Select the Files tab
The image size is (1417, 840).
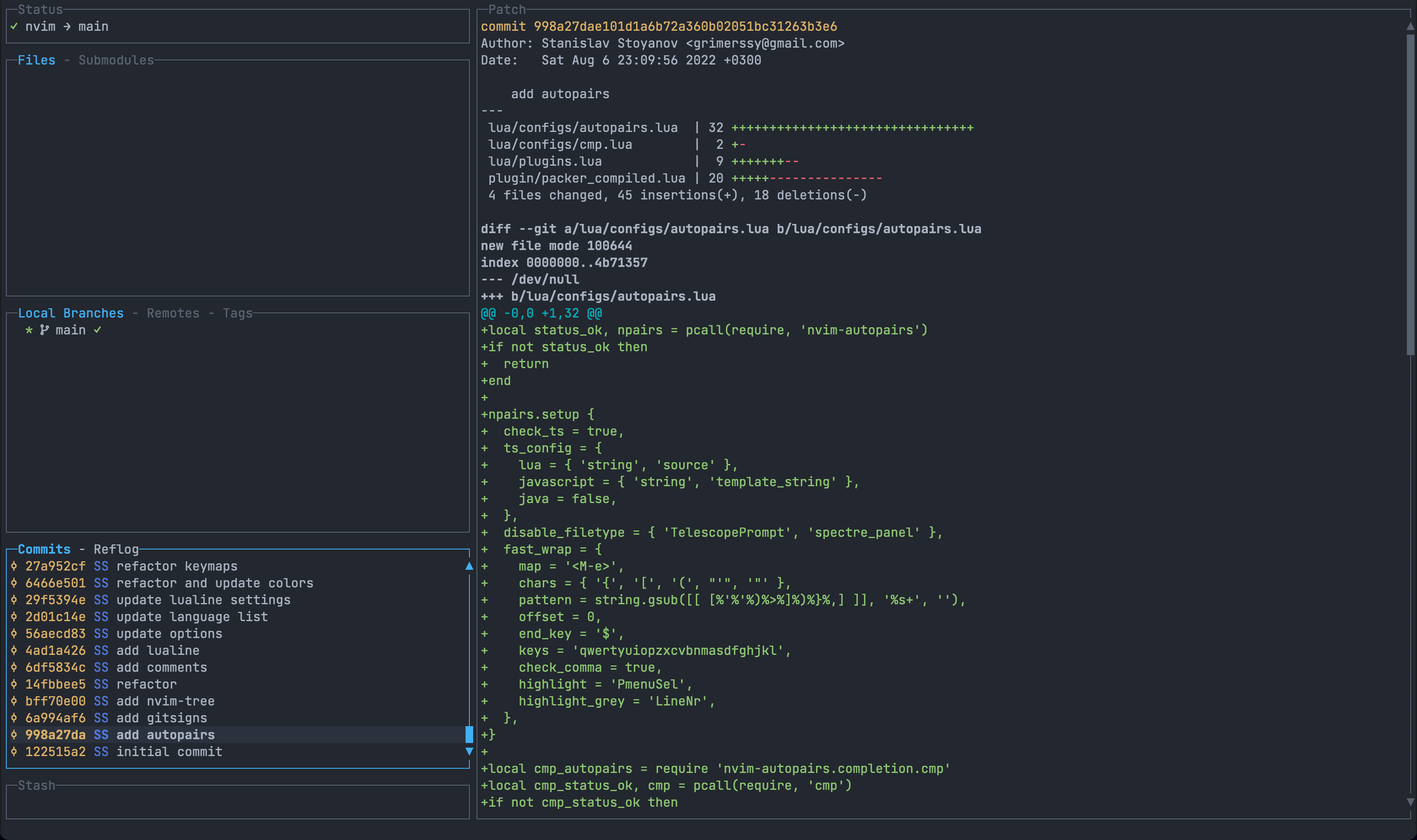point(36,59)
